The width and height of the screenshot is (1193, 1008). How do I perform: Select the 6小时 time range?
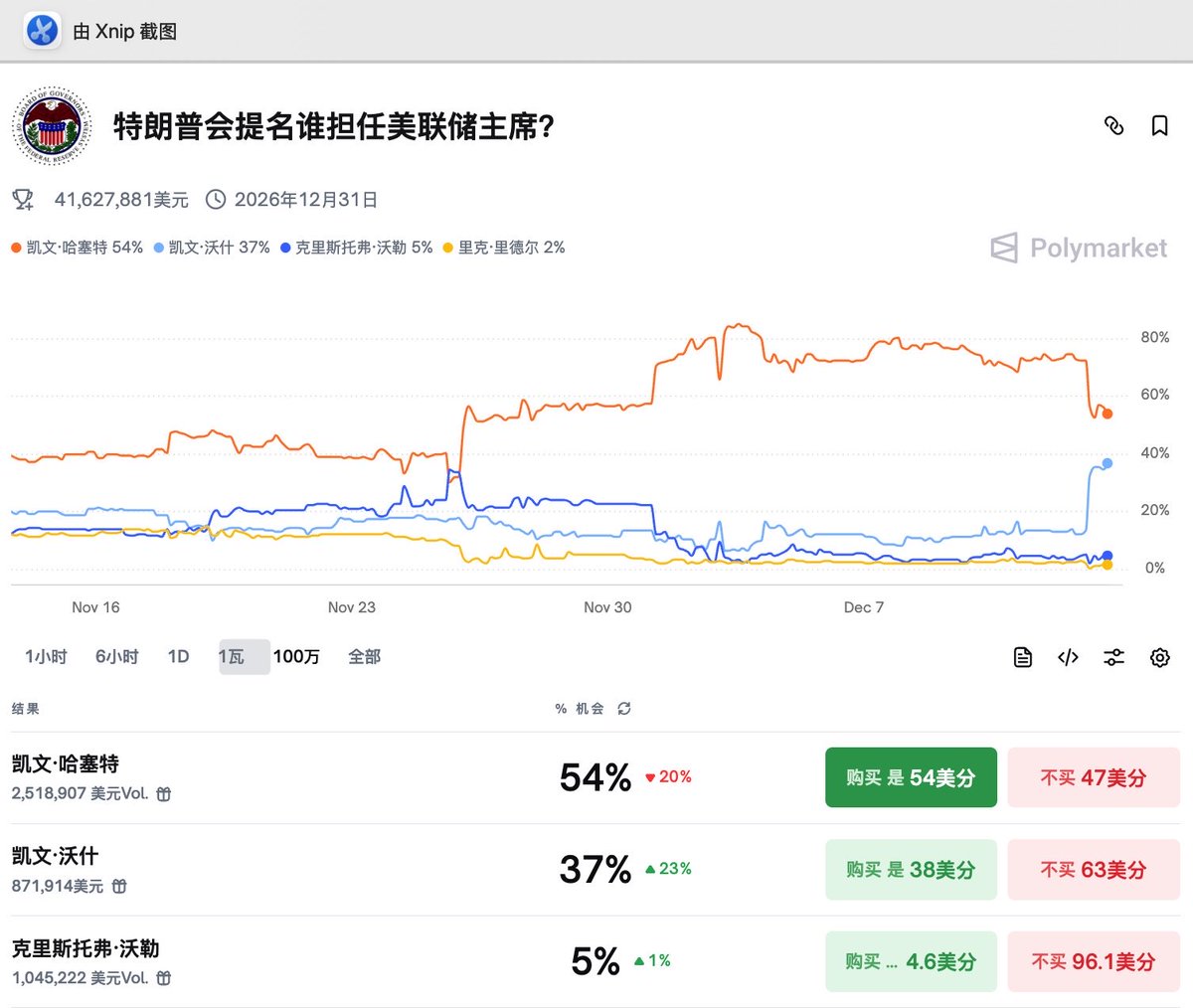[x=116, y=657]
